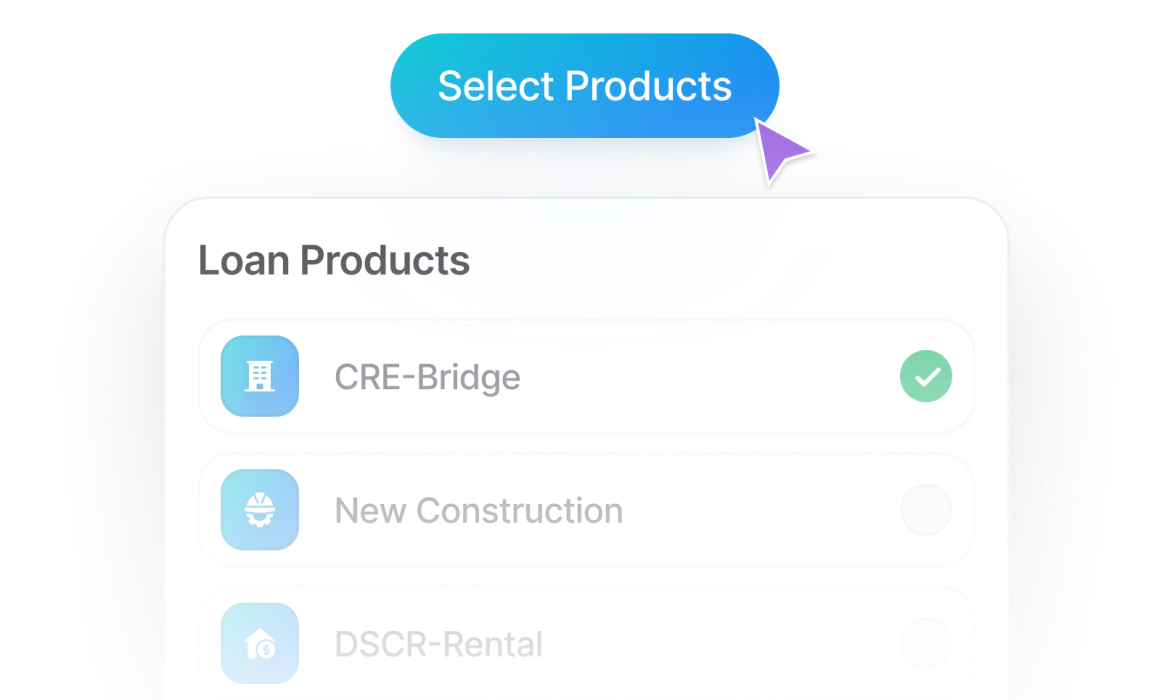Deselect the CRE-Bridge product checkmark
Image resolution: width=1170 pixels, height=700 pixels.
tap(925, 377)
